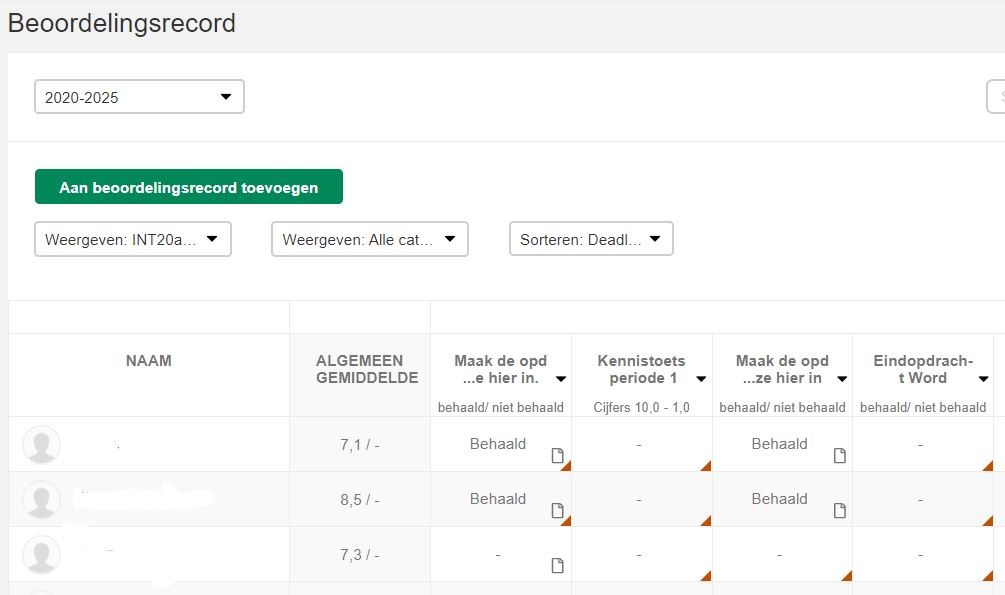Click Kennistoets grade cell in the 7,3 row
Image resolution: width=1005 pixels, height=595 pixels.
tap(642, 555)
